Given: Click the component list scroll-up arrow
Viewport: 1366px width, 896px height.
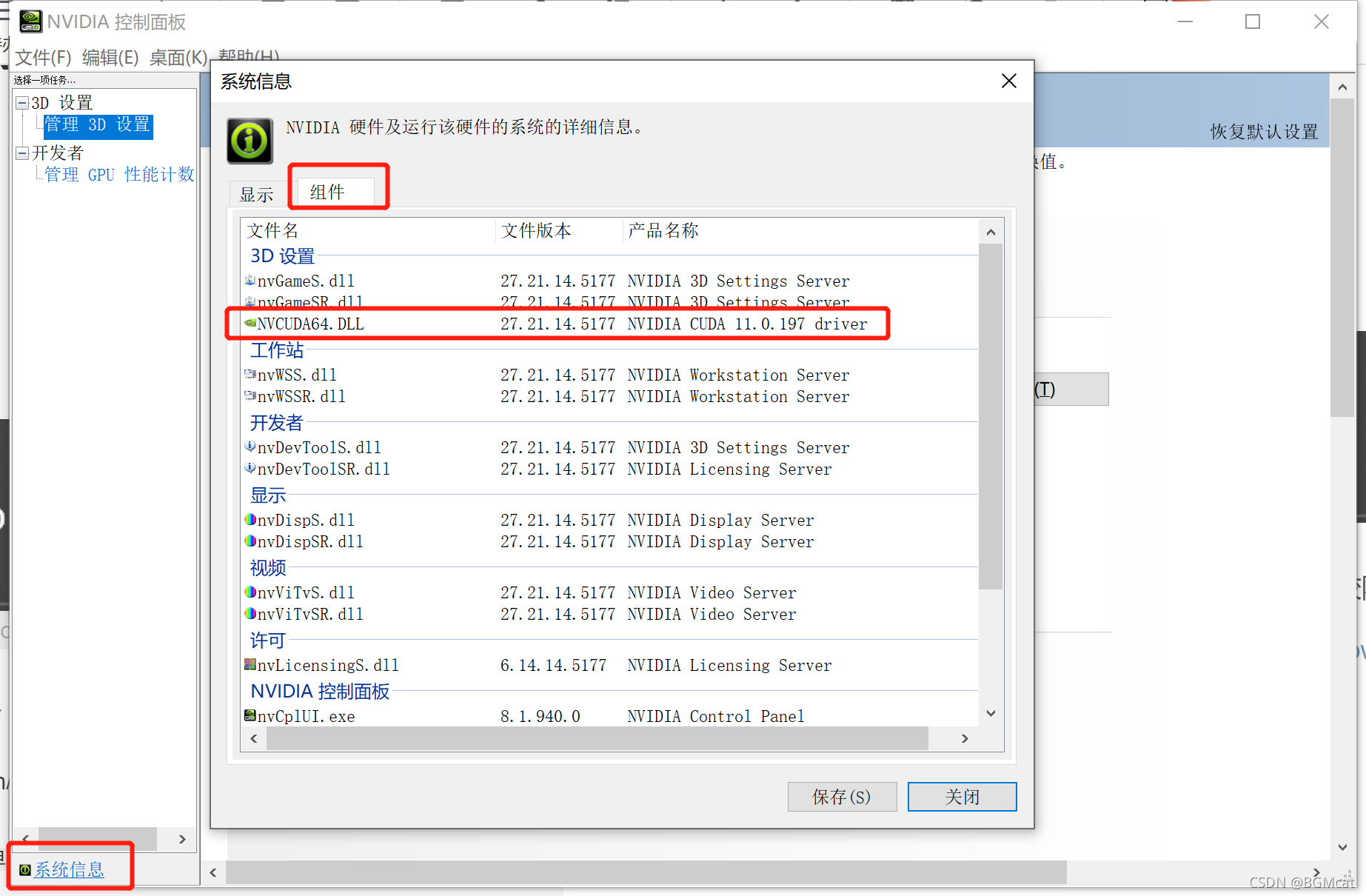Looking at the screenshot, I should (991, 233).
